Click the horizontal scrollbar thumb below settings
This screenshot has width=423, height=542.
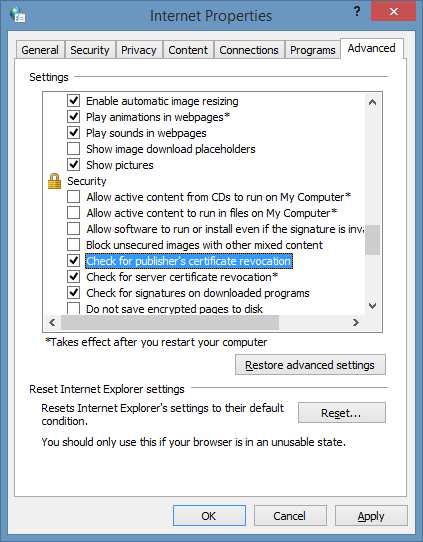click(x=170, y=323)
